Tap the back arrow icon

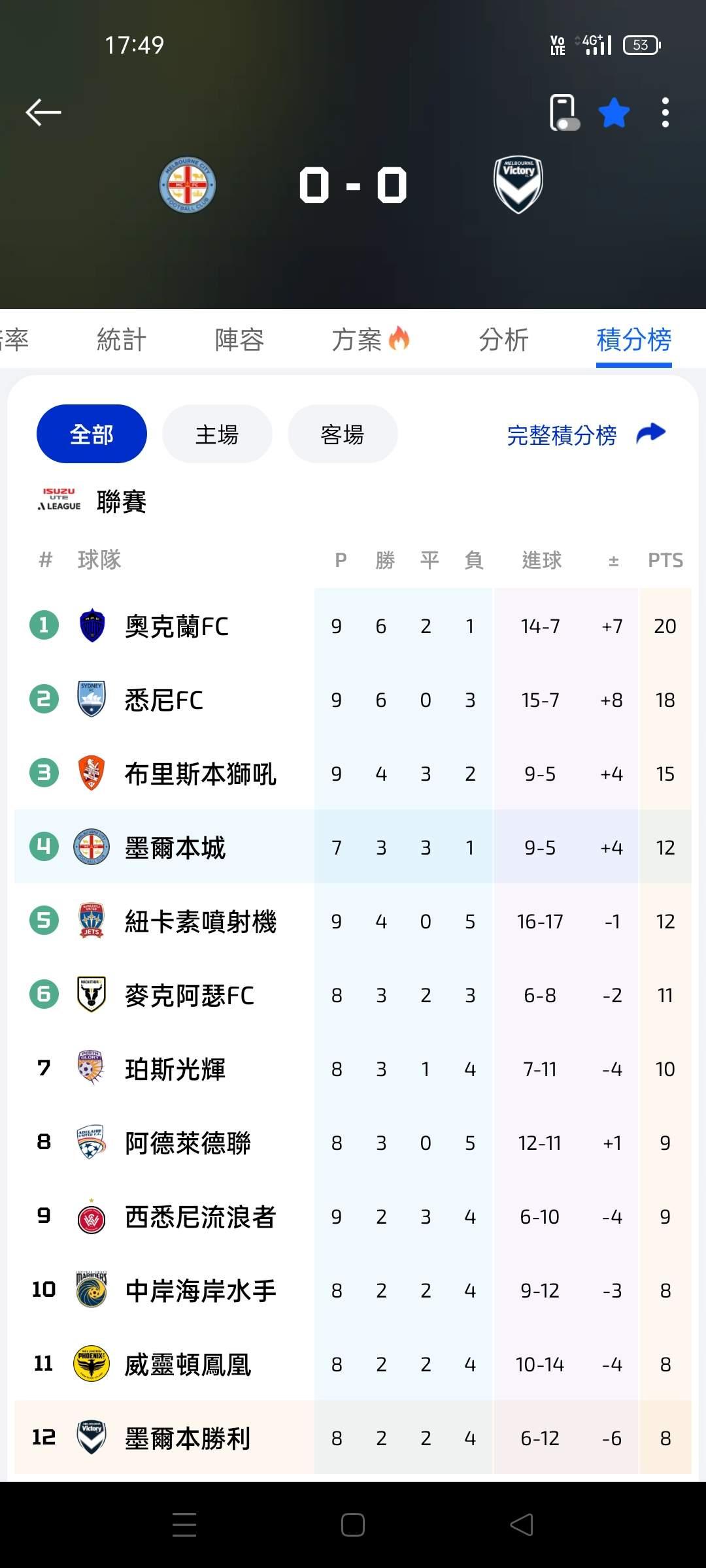click(x=43, y=112)
